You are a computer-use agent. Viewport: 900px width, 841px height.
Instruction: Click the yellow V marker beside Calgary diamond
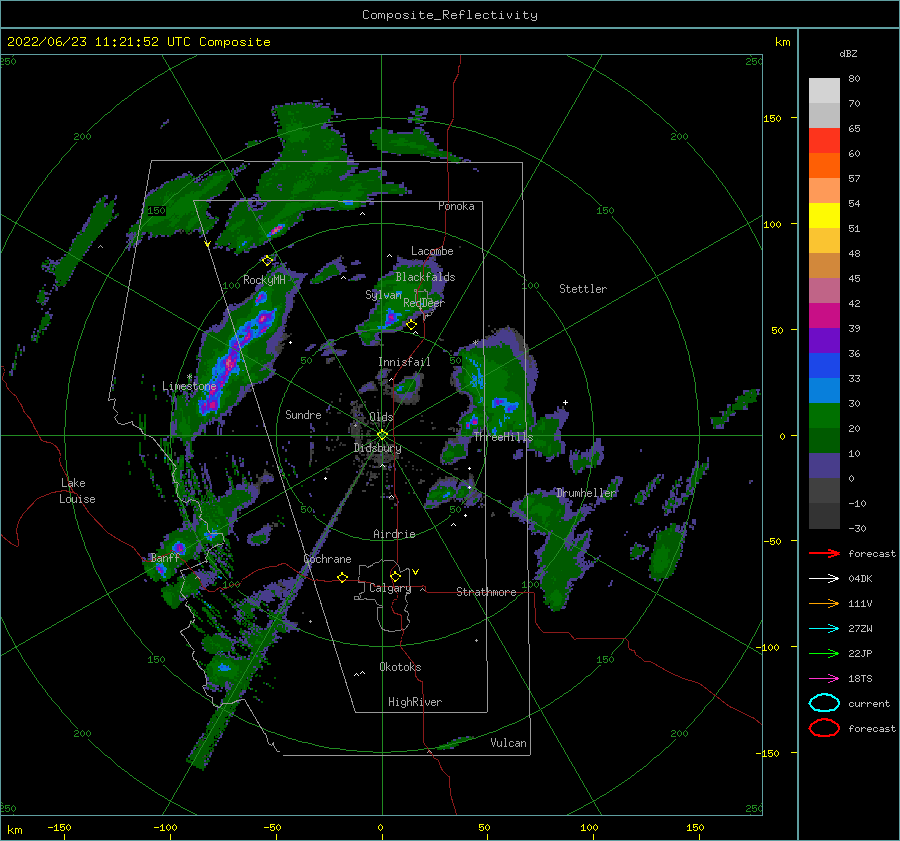coord(415,572)
